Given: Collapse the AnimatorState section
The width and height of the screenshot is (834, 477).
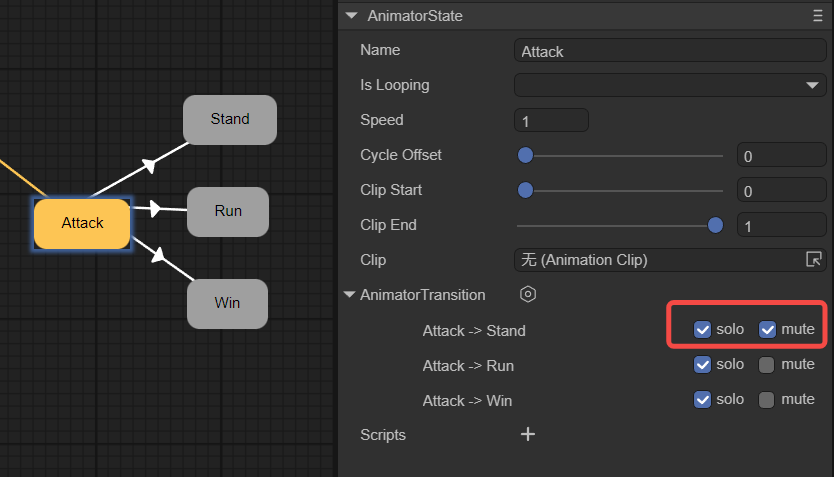Looking at the screenshot, I should point(350,16).
